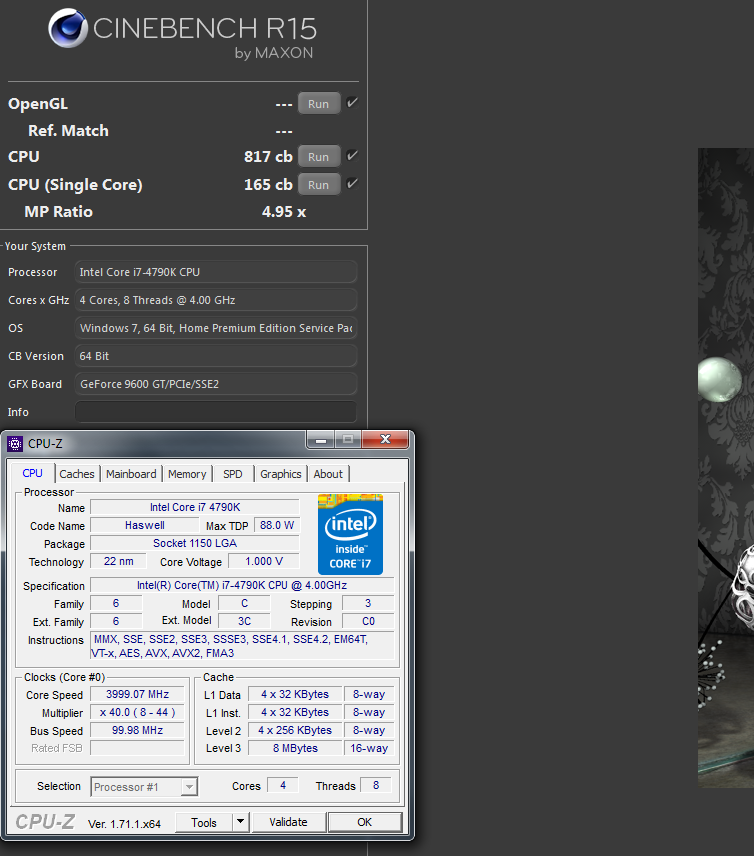Click the Ext. Model value '3C'
754x856 pixels.
(x=244, y=621)
